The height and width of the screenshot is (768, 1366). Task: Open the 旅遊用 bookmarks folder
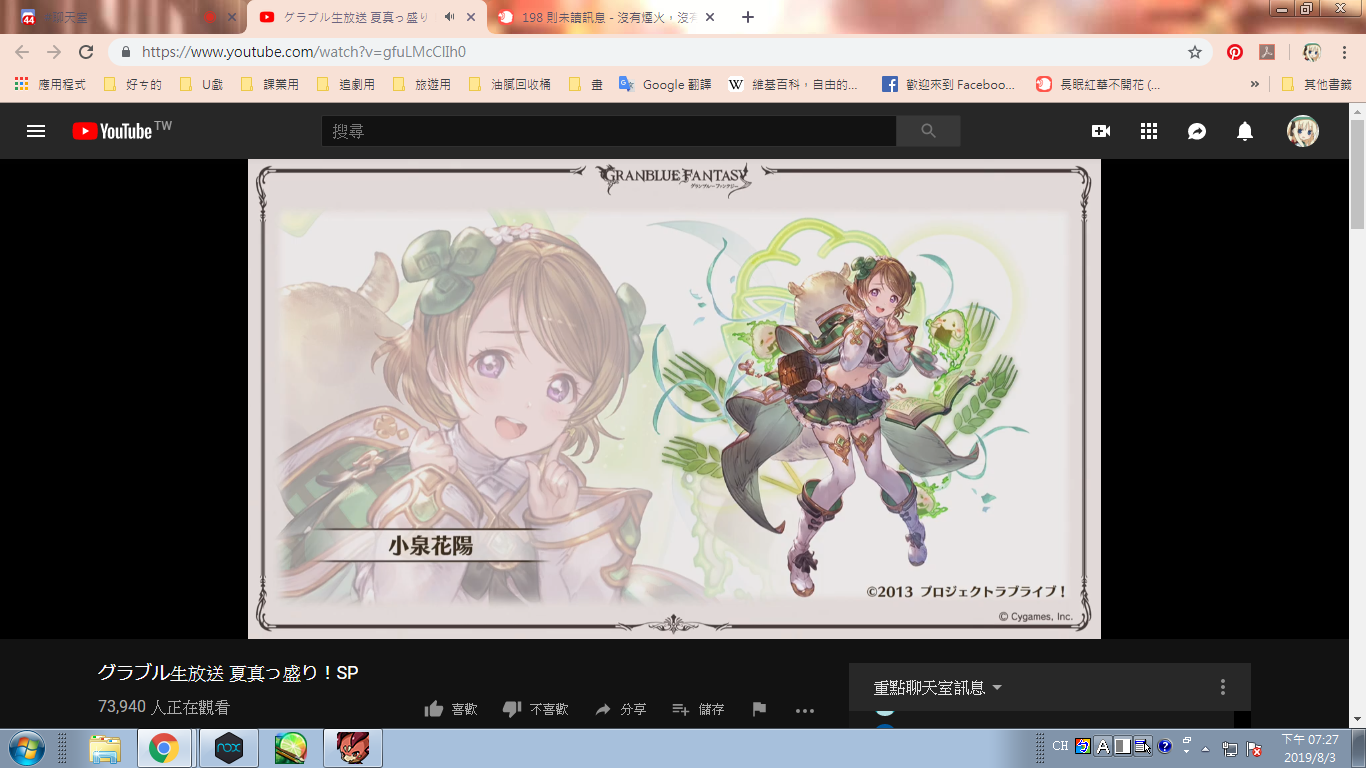[421, 84]
